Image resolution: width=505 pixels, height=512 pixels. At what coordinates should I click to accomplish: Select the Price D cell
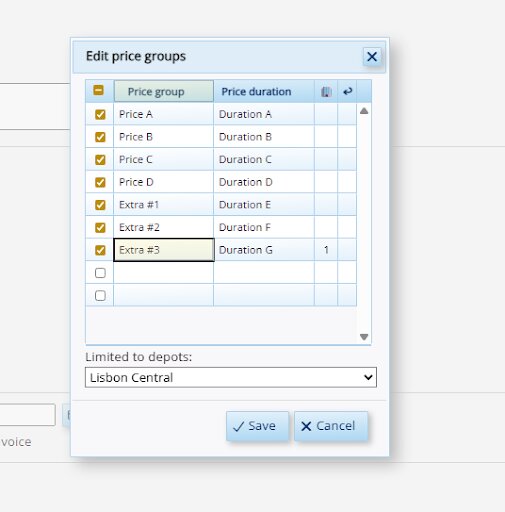pyautogui.click(x=164, y=182)
